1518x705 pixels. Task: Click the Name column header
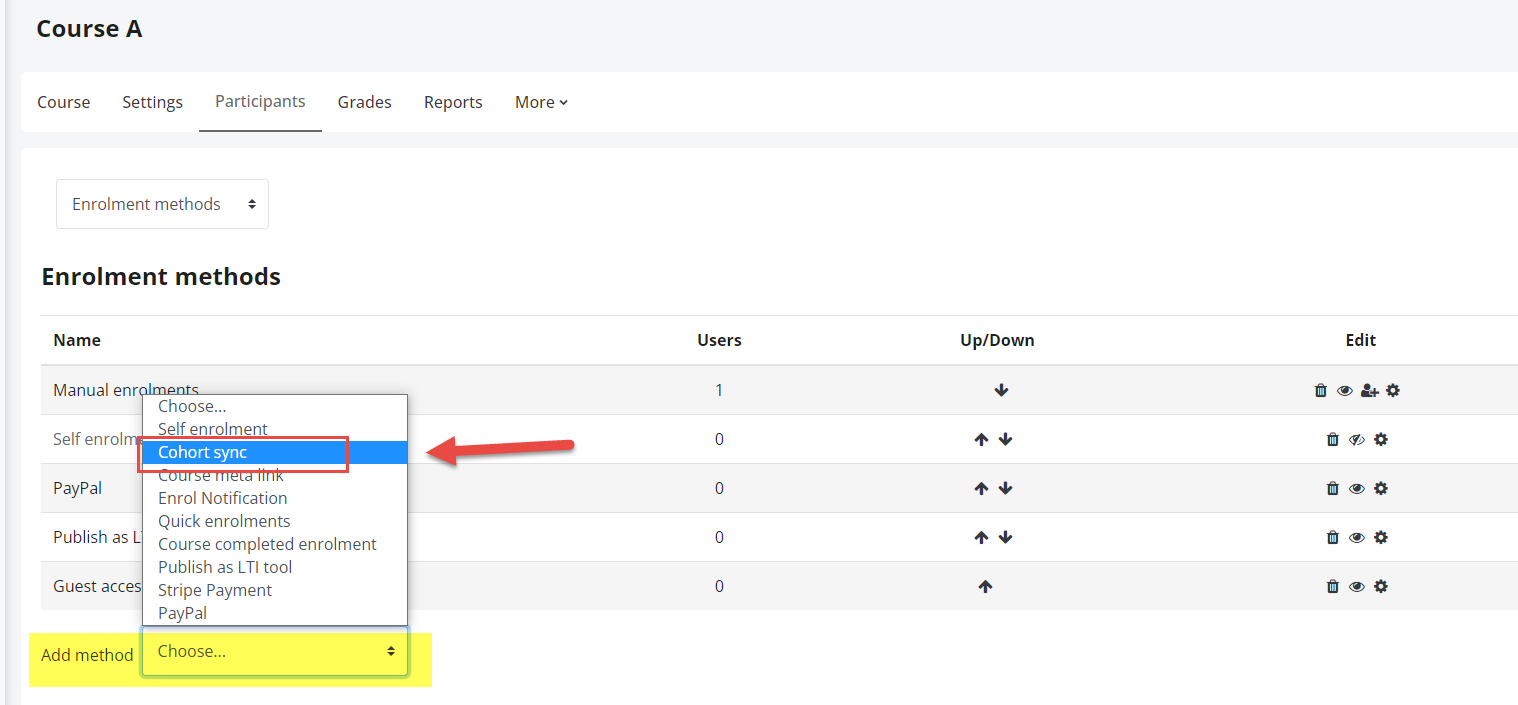pyautogui.click(x=77, y=340)
